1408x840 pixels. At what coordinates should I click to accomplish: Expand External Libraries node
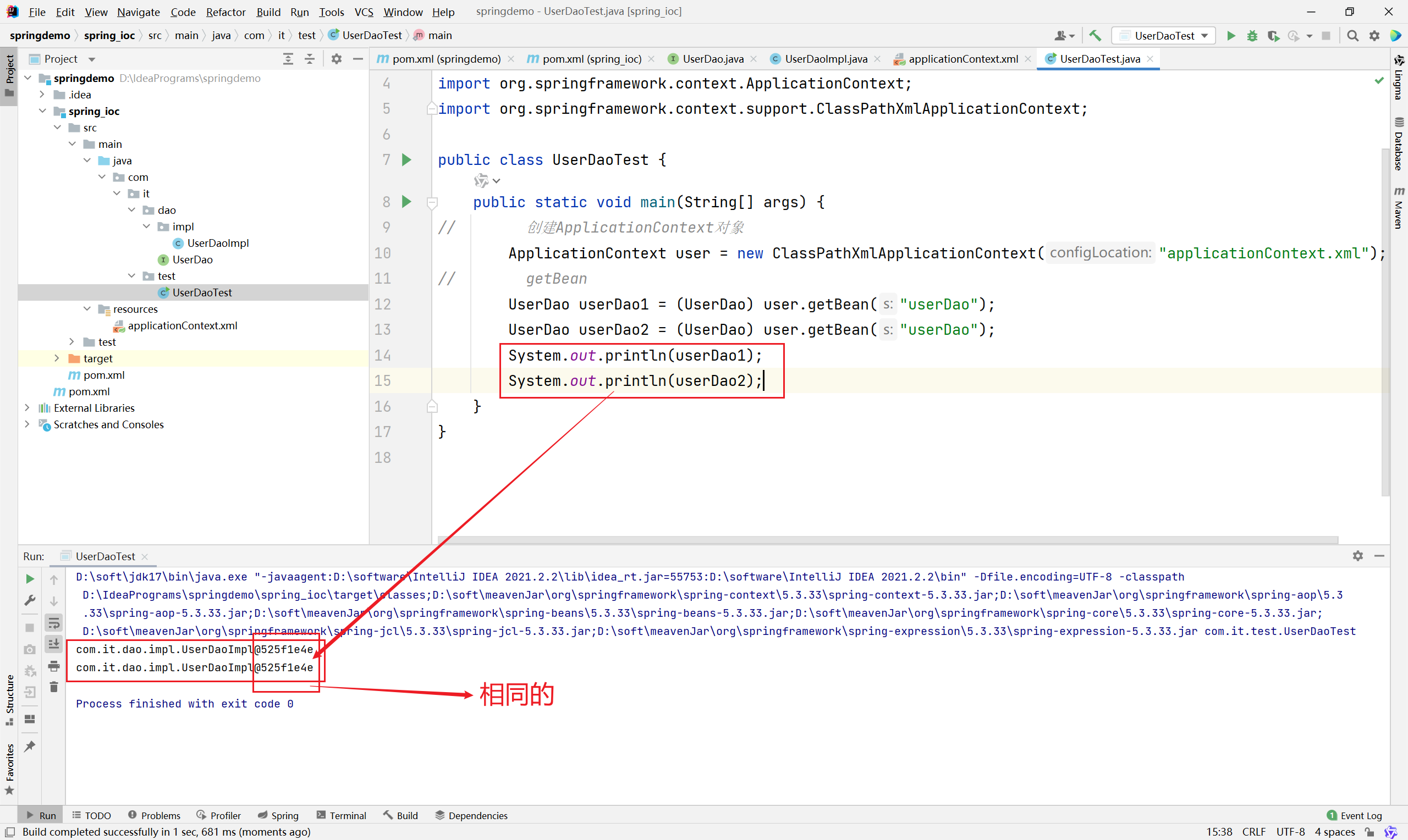pos(27,407)
